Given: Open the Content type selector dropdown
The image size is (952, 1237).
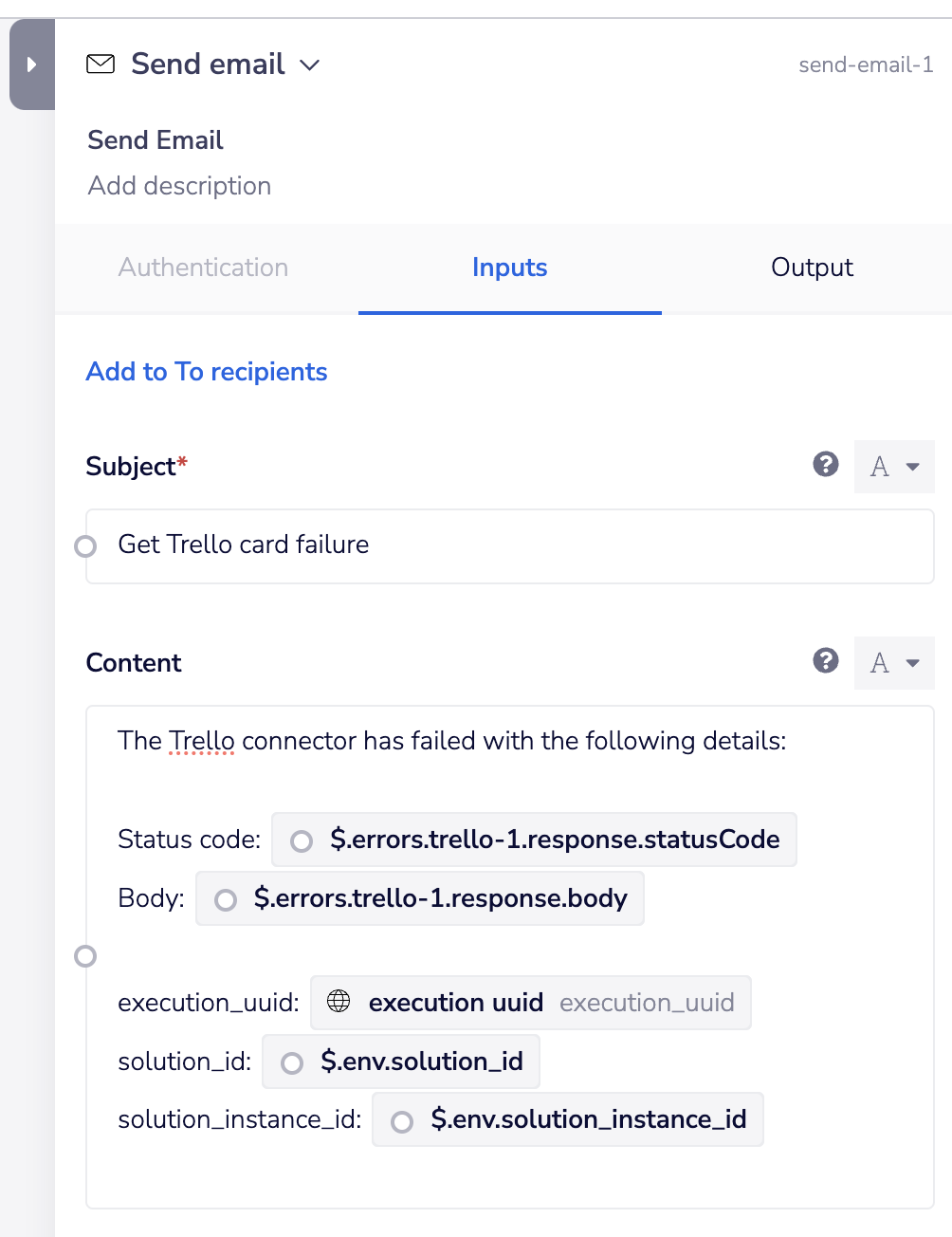Looking at the screenshot, I should pyautogui.click(x=894, y=663).
